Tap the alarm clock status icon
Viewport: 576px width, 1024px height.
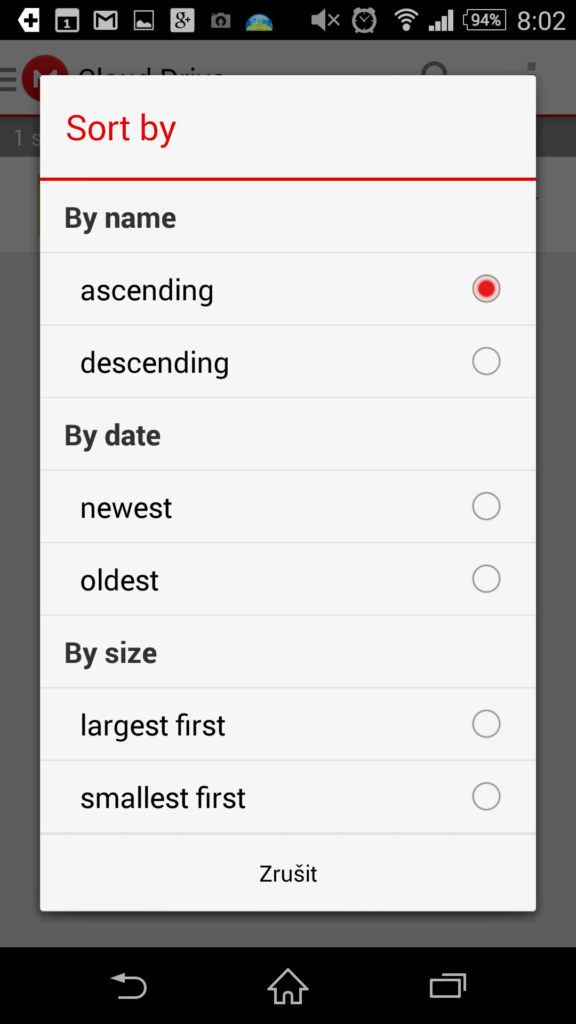364,20
